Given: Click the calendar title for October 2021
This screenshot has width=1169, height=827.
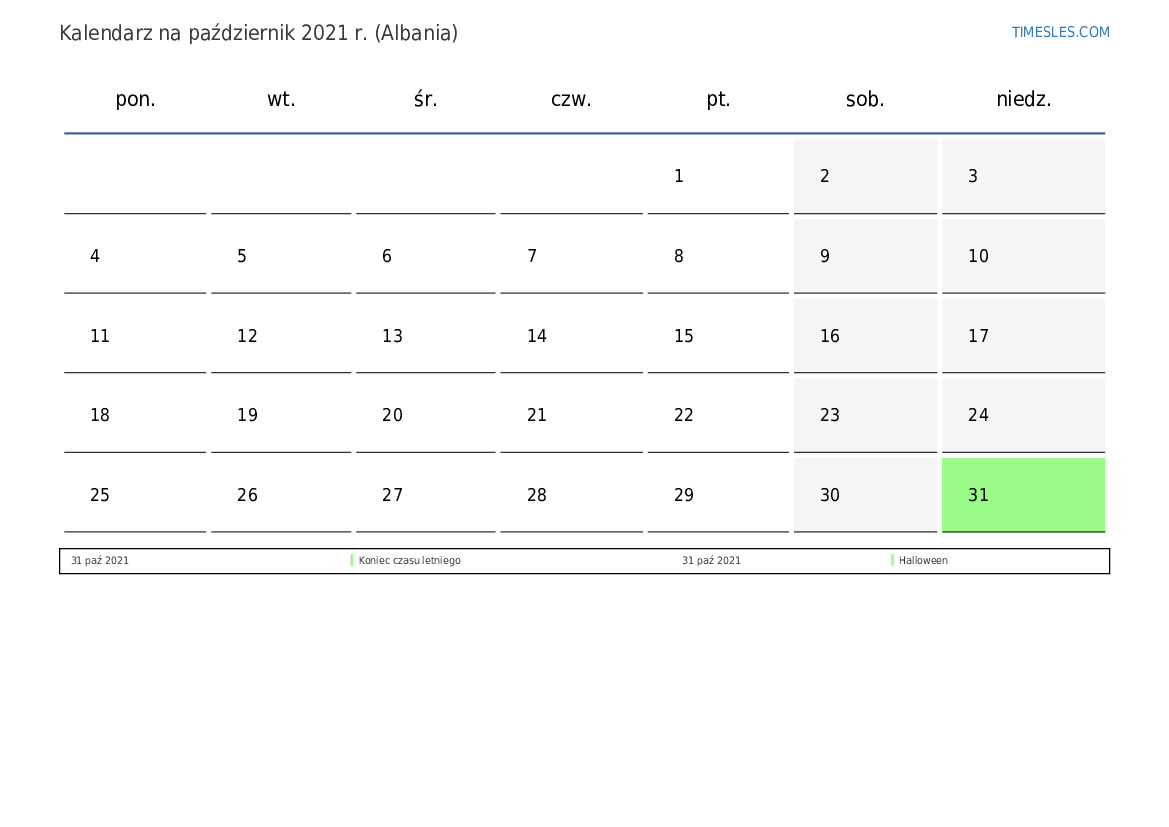Looking at the screenshot, I should [258, 33].
